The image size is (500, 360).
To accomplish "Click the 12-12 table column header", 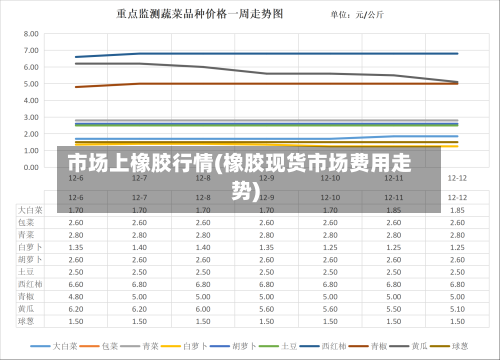I will click(457, 198).
